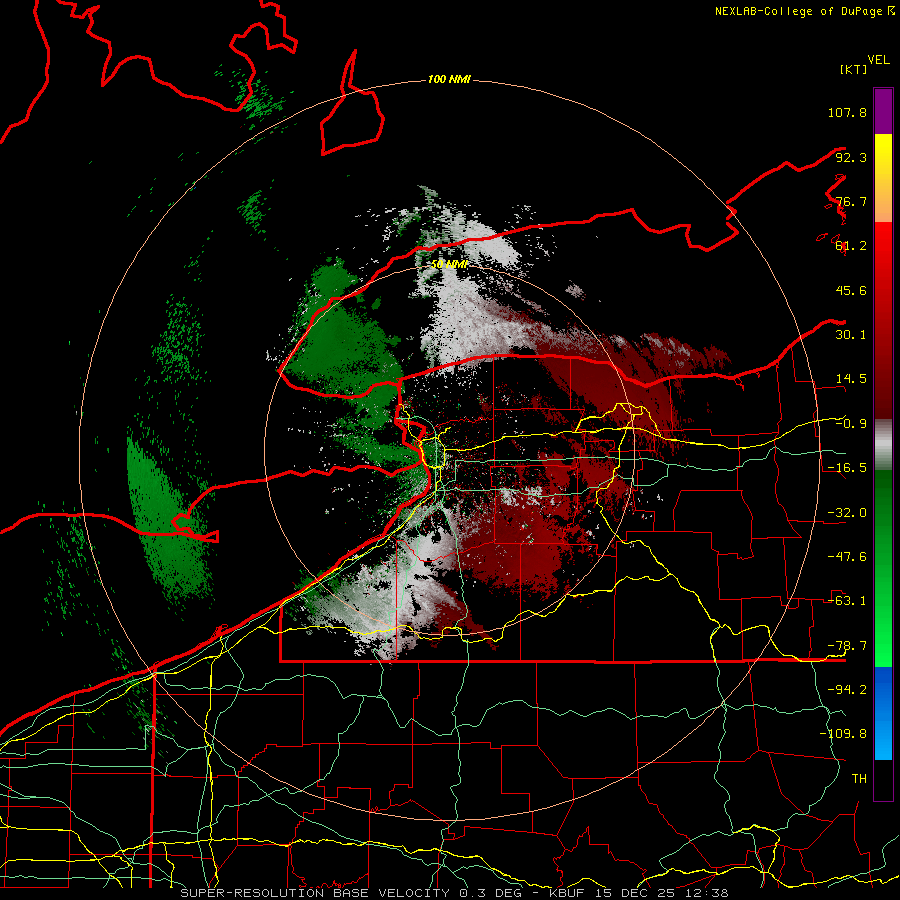Viewport: 900px width, 900px height.
Task: Click the -47.6 scale label
Action: (847, 557)
